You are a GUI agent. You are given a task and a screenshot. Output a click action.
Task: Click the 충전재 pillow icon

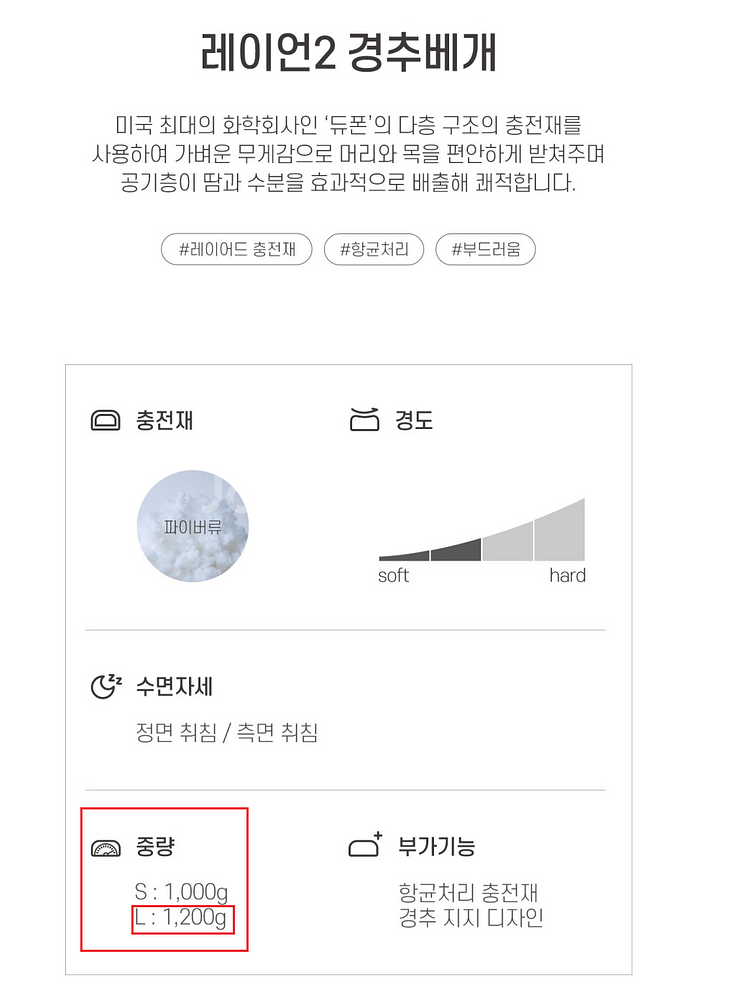click(x=105, y=421)
